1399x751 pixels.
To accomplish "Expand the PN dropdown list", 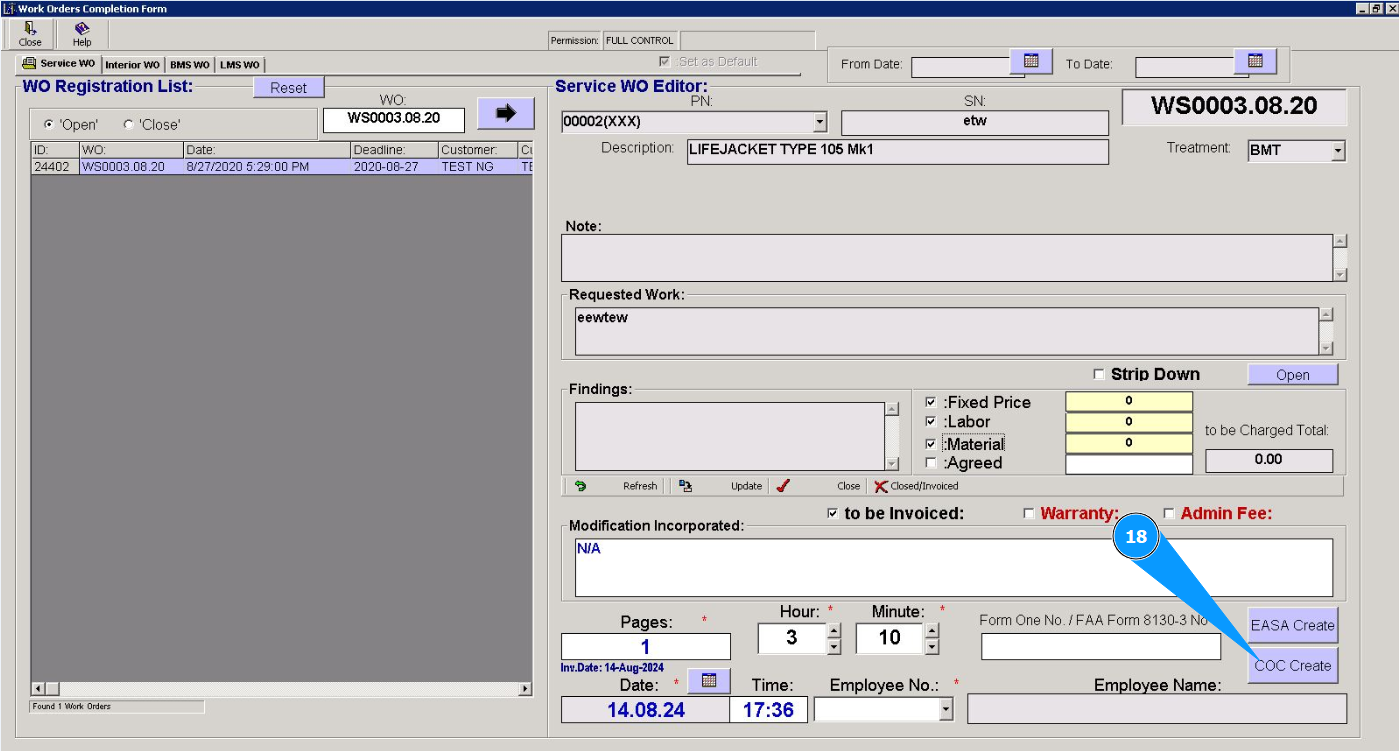I will (820, 122).
